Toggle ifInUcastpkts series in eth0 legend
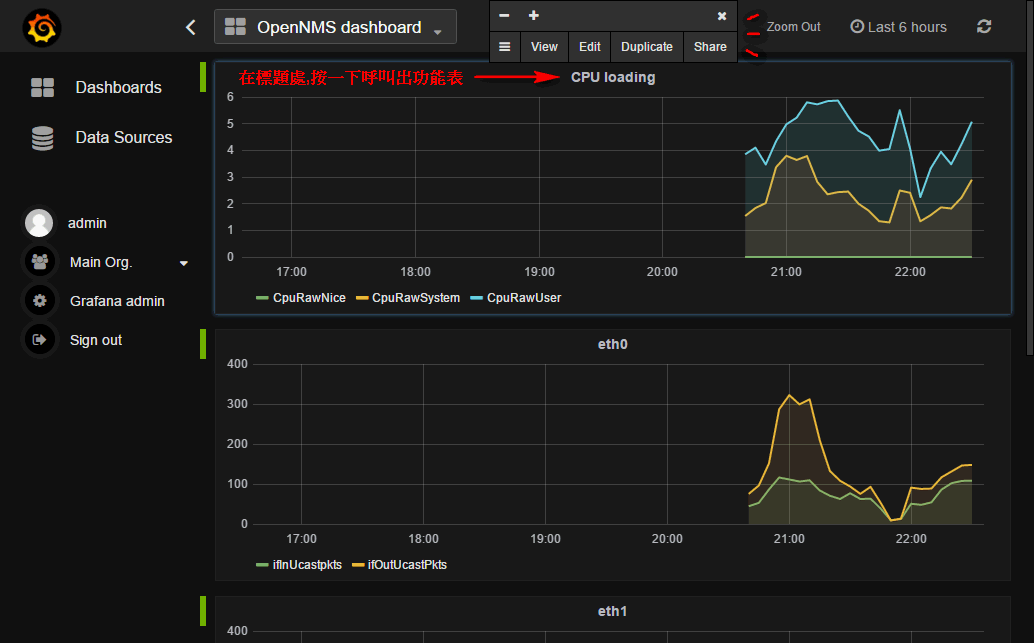Image resolution: width=1034 pixels, height=643 pixels. [307, 565]
